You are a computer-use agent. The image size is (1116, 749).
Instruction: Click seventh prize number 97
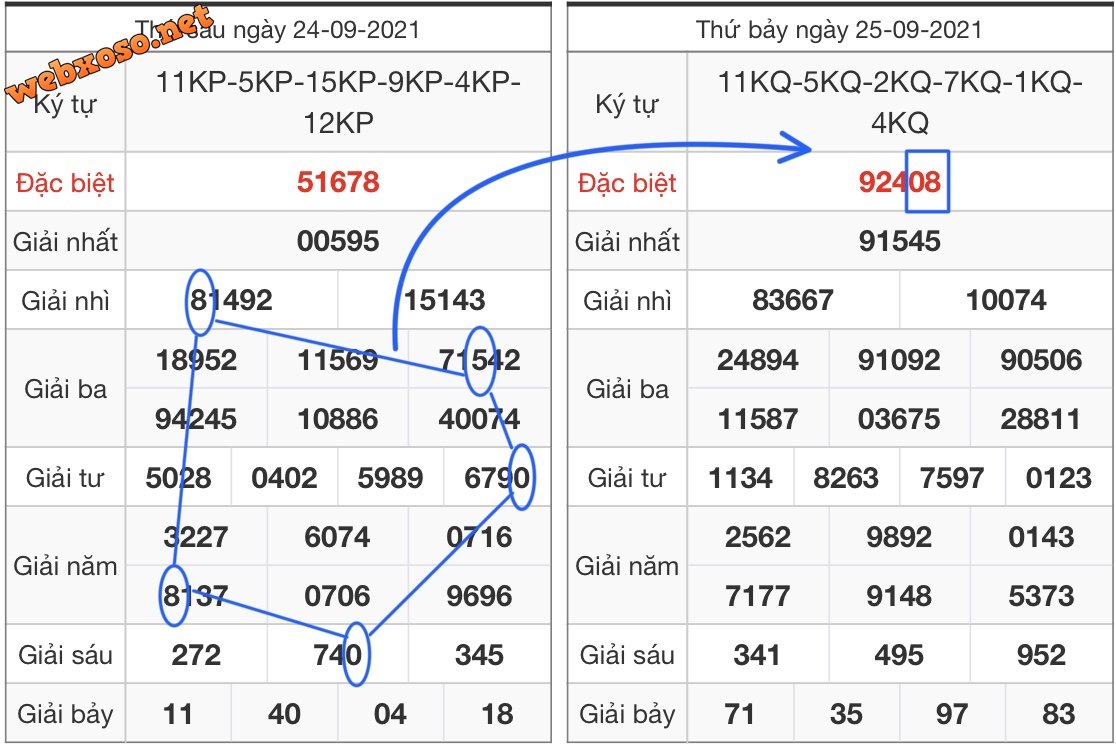click(x=951, y=714)
